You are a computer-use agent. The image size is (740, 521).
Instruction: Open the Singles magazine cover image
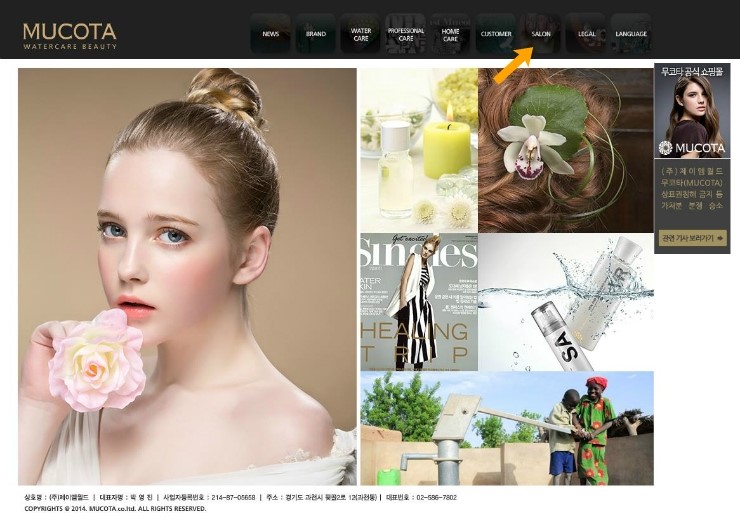click(419, 302)
